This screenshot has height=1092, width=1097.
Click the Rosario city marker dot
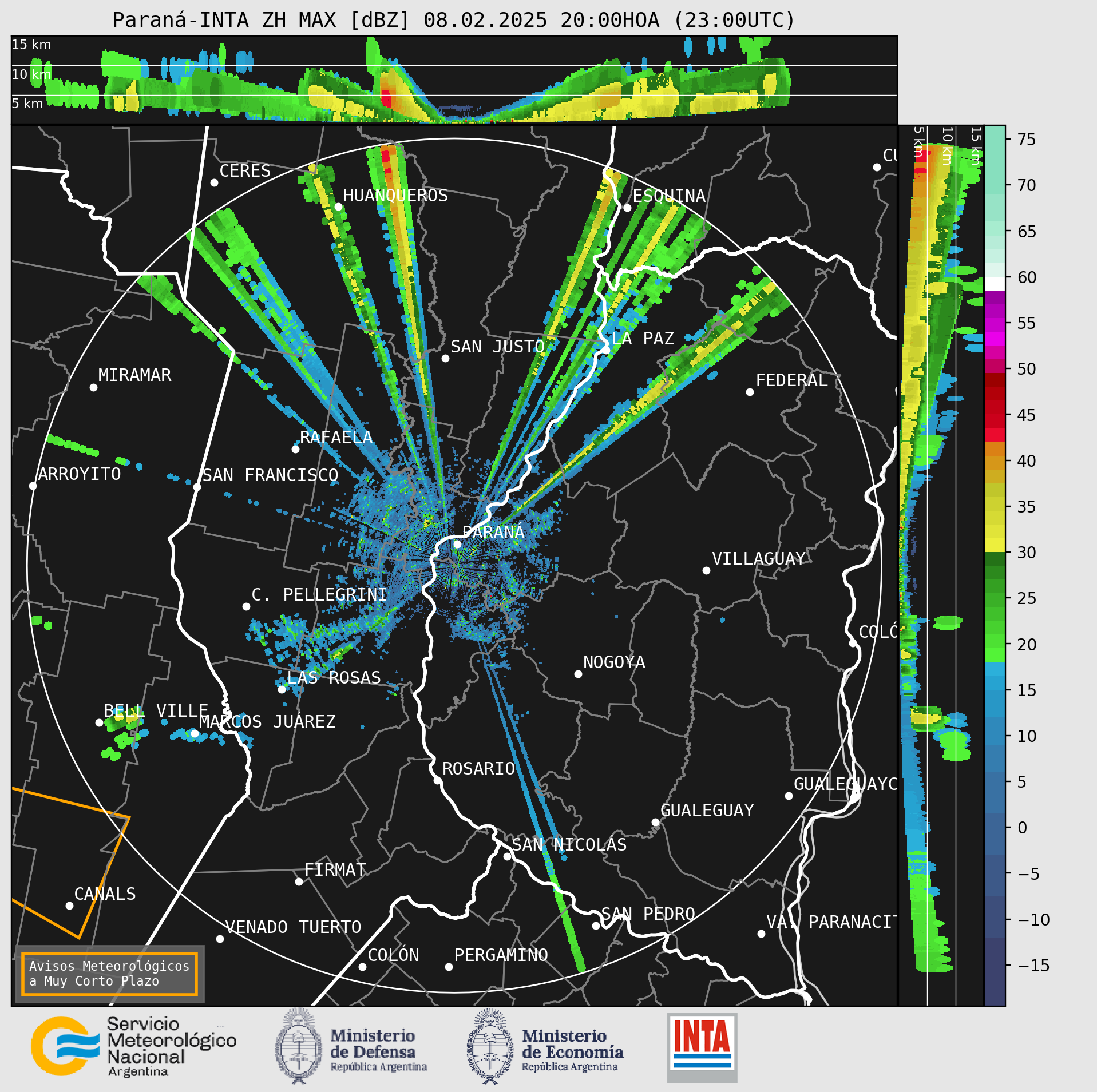point(437,780)
